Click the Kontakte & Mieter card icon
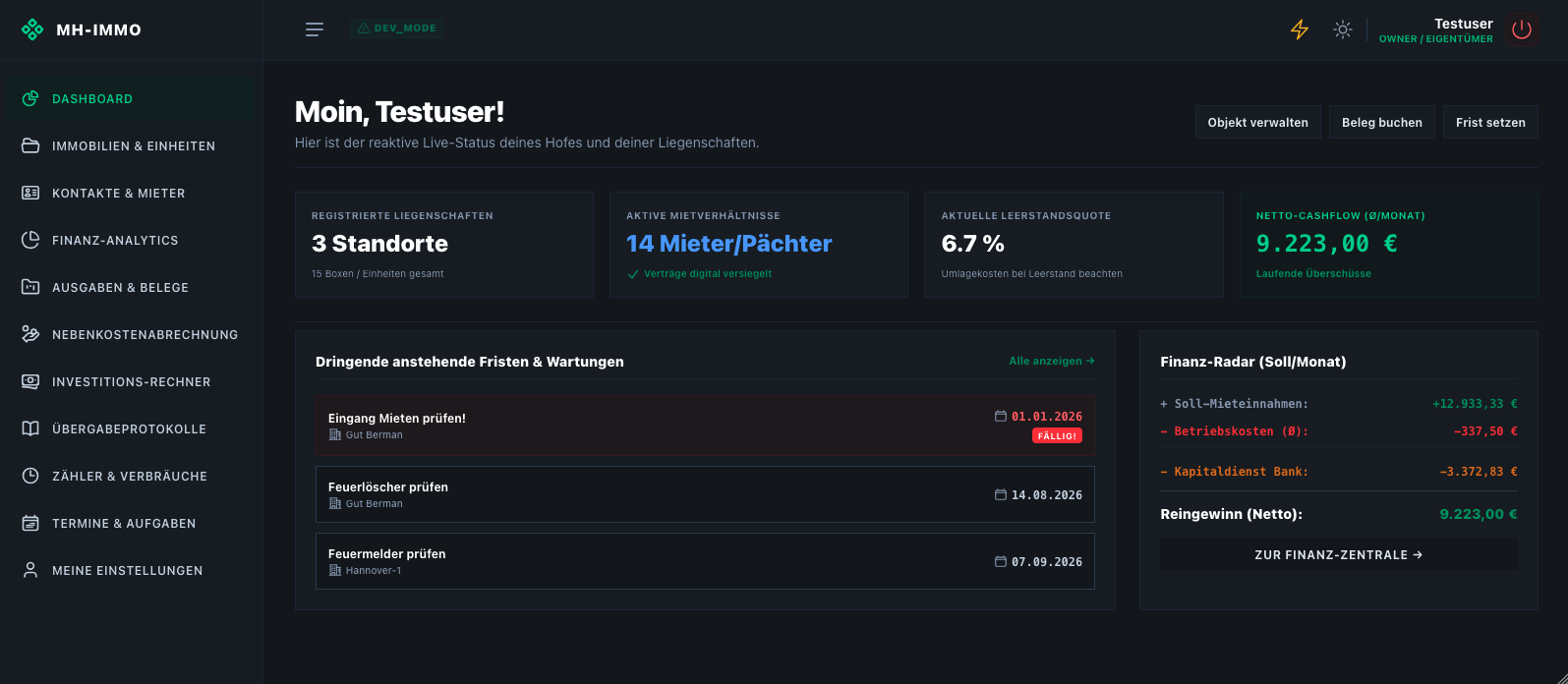1568x684 pixels. (x=30, y=193)
